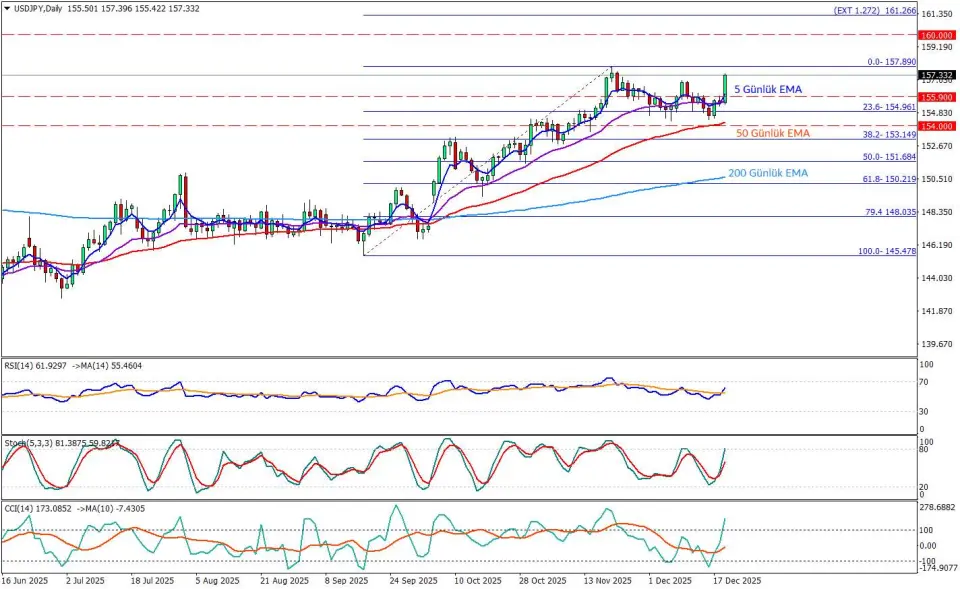
Task: Click the red 155.900 price tag
Action: [937, 97]
